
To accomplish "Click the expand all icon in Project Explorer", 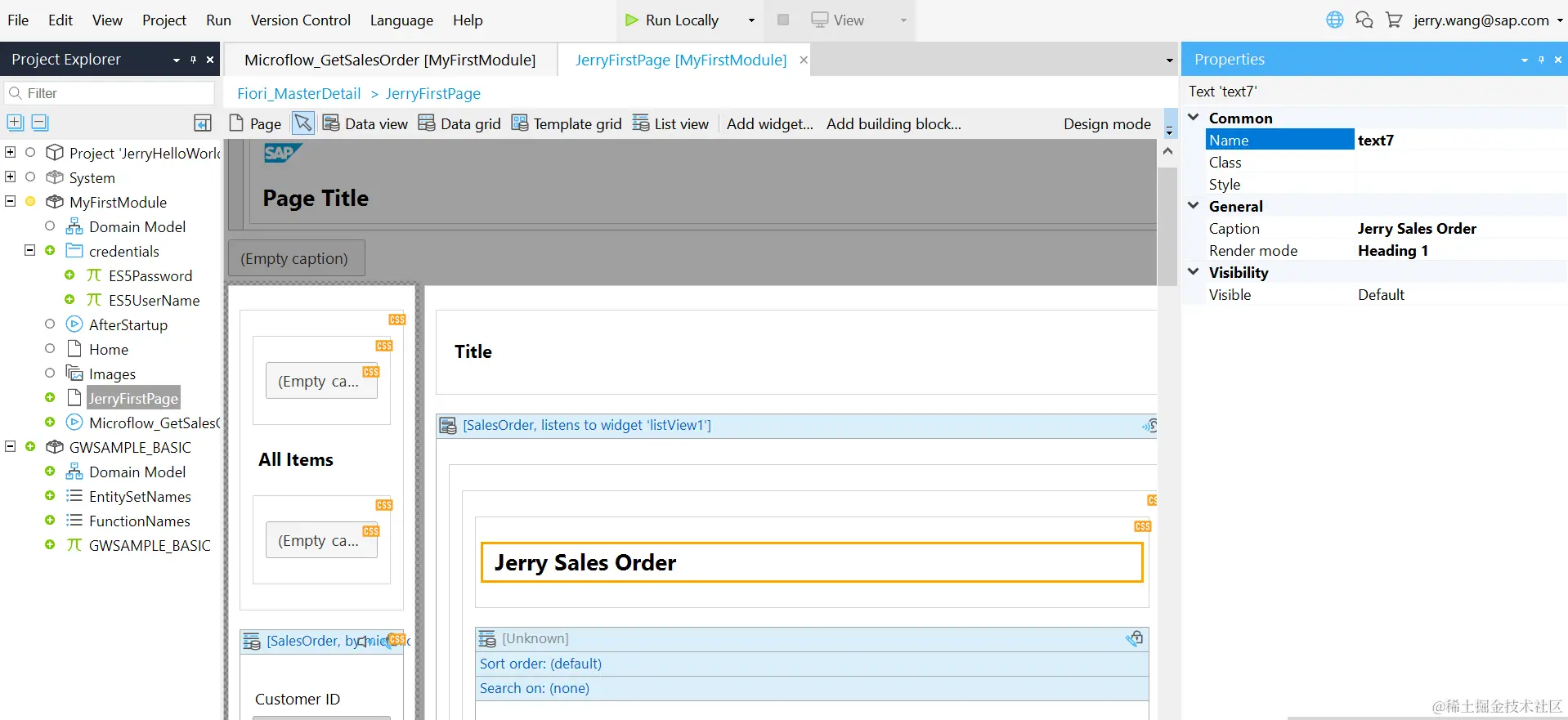I will pos(15,123).
